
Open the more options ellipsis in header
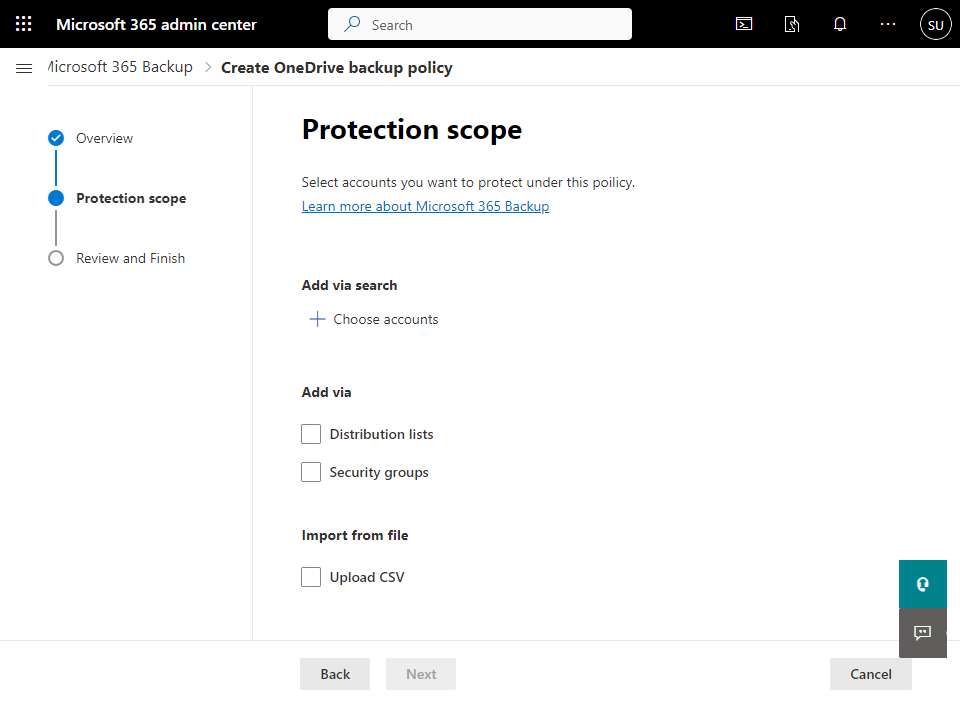point(888,24)
